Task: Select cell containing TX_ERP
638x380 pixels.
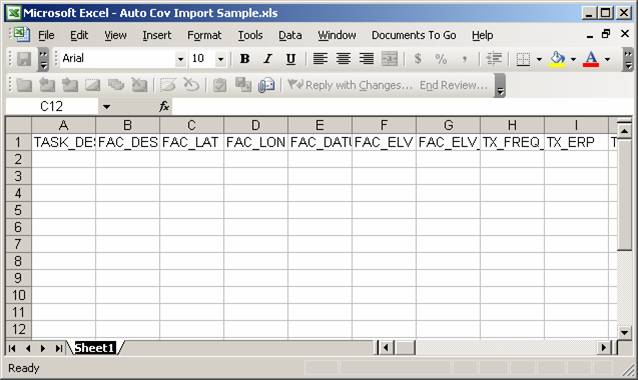Action: pyautogui.click(x=576, y=142)
